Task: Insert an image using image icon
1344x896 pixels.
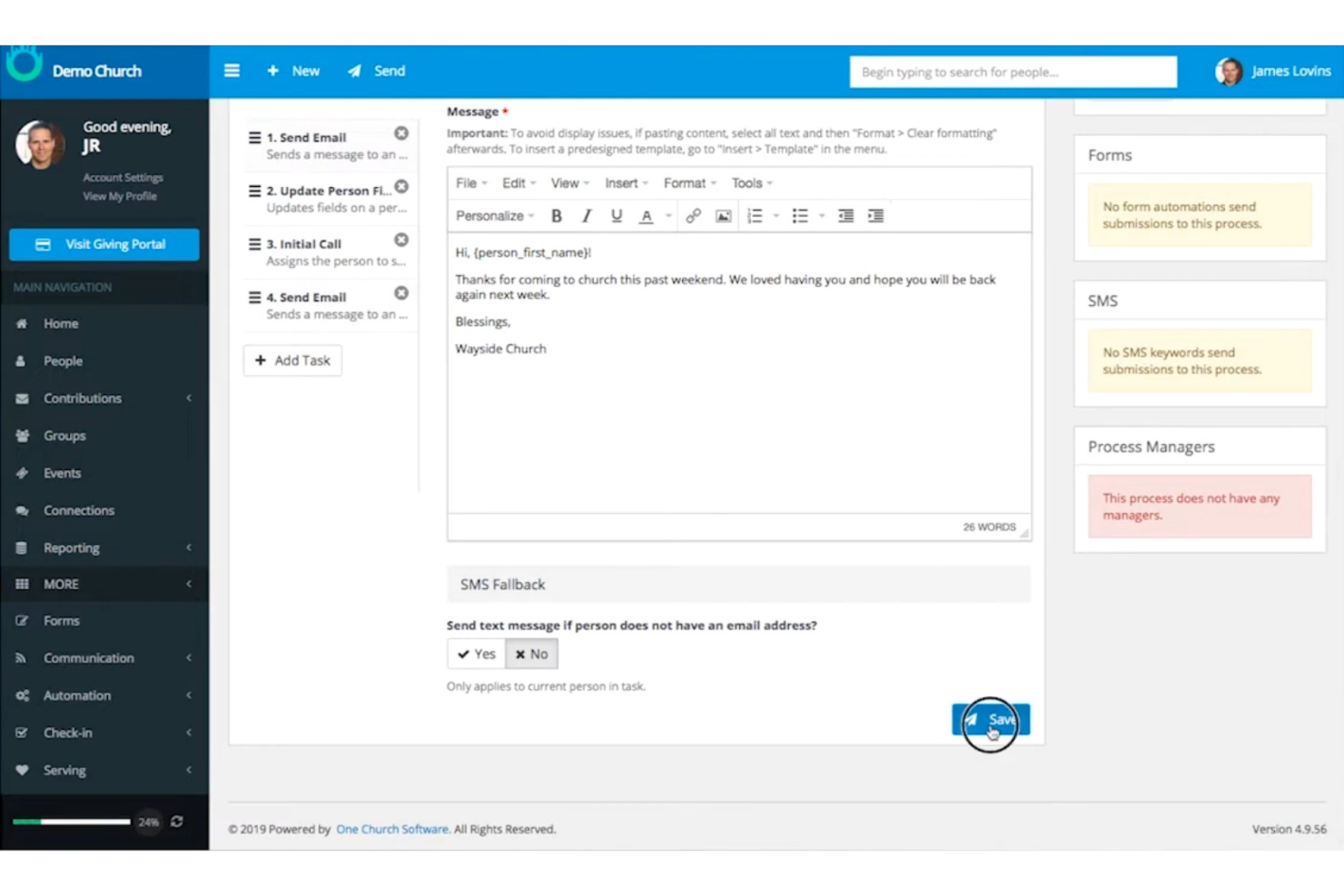Action: coord(723,216)
